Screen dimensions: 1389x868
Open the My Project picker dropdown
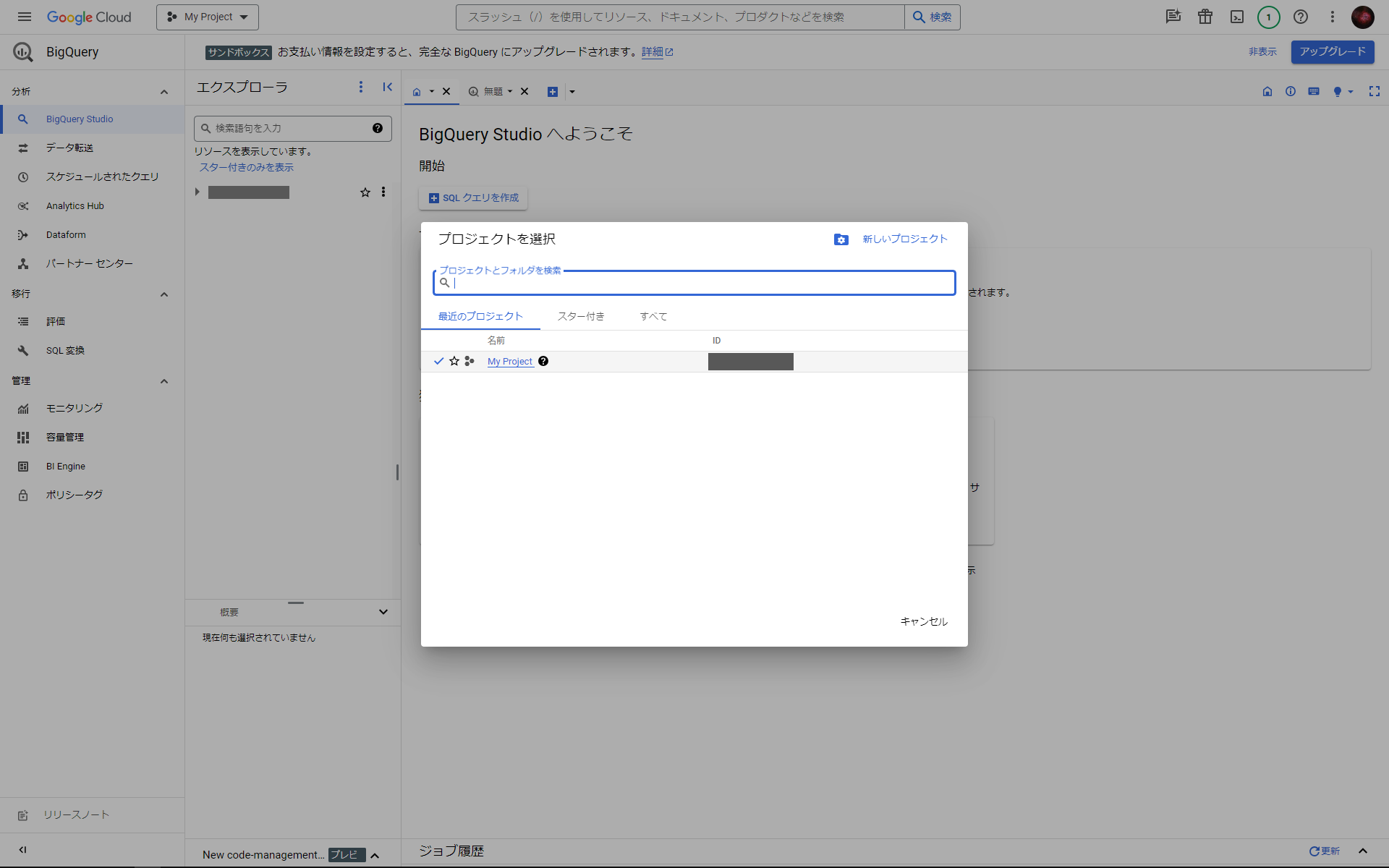(x=207, y=17)
